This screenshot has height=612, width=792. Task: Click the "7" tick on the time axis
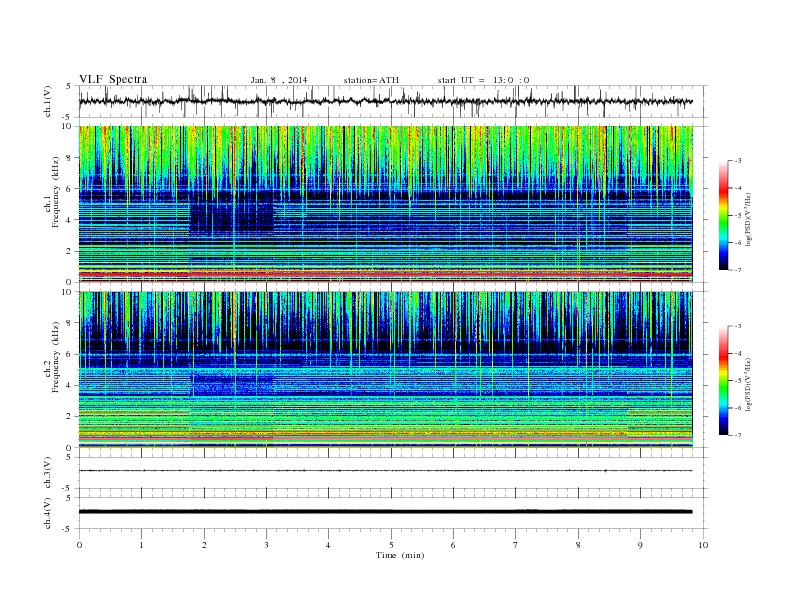[516, 545]
